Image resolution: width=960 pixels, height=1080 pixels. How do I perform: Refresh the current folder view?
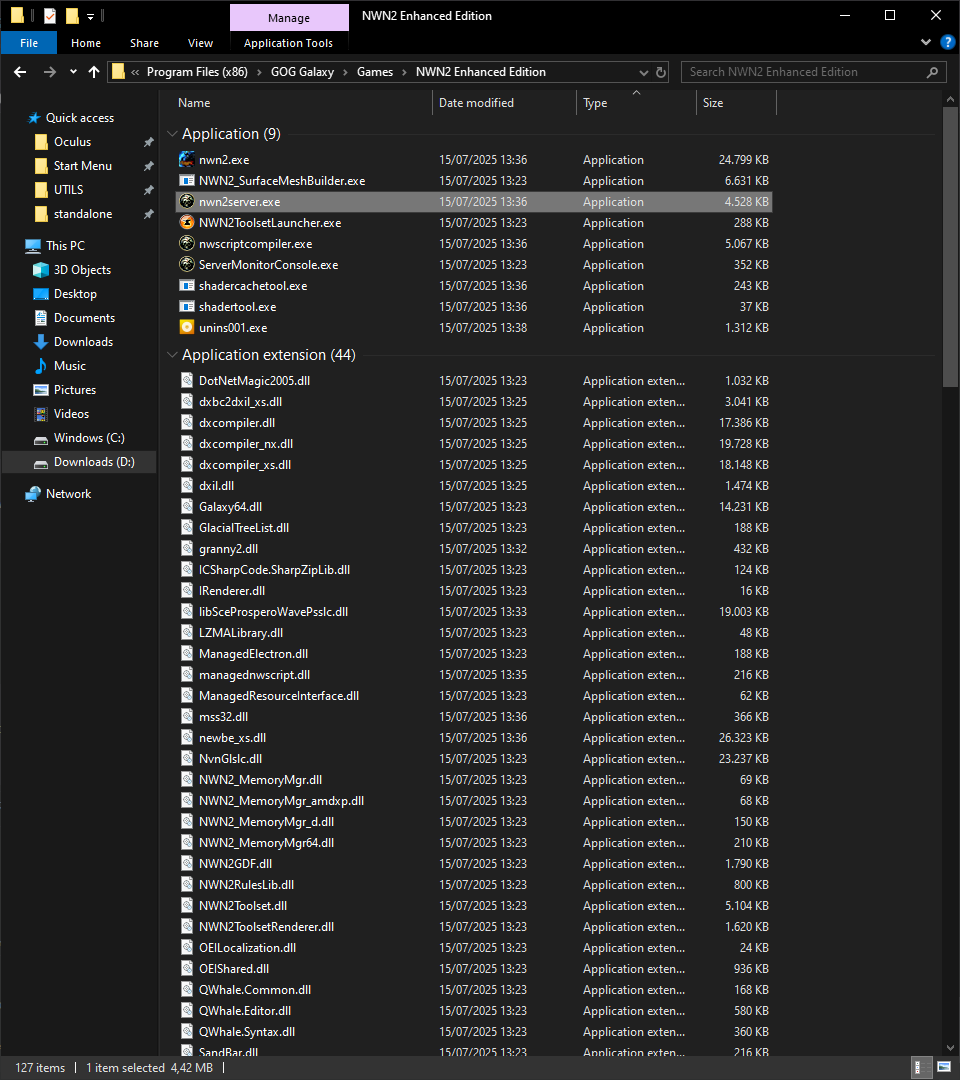pyautogui.click(x=661, y=72)
